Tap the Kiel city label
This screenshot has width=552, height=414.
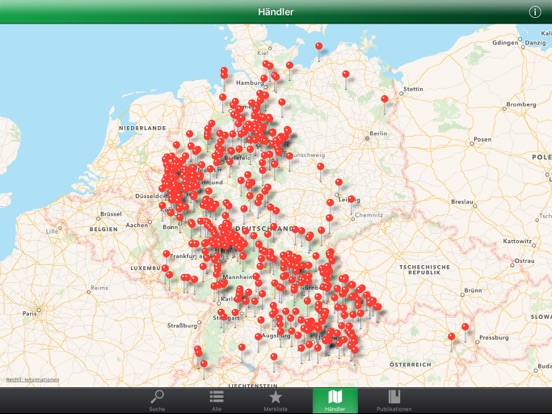(263, 53)
